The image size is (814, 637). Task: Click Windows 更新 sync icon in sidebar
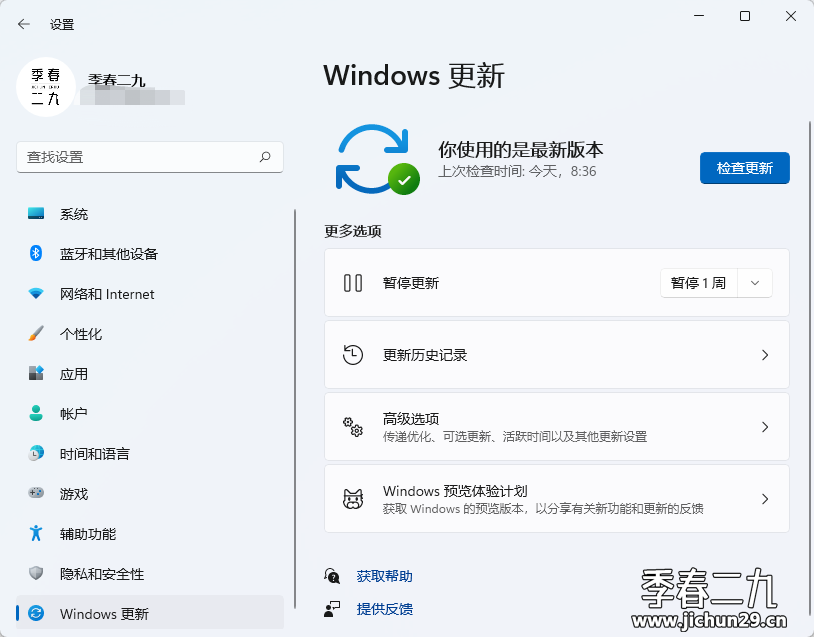[x=36, y=613]
